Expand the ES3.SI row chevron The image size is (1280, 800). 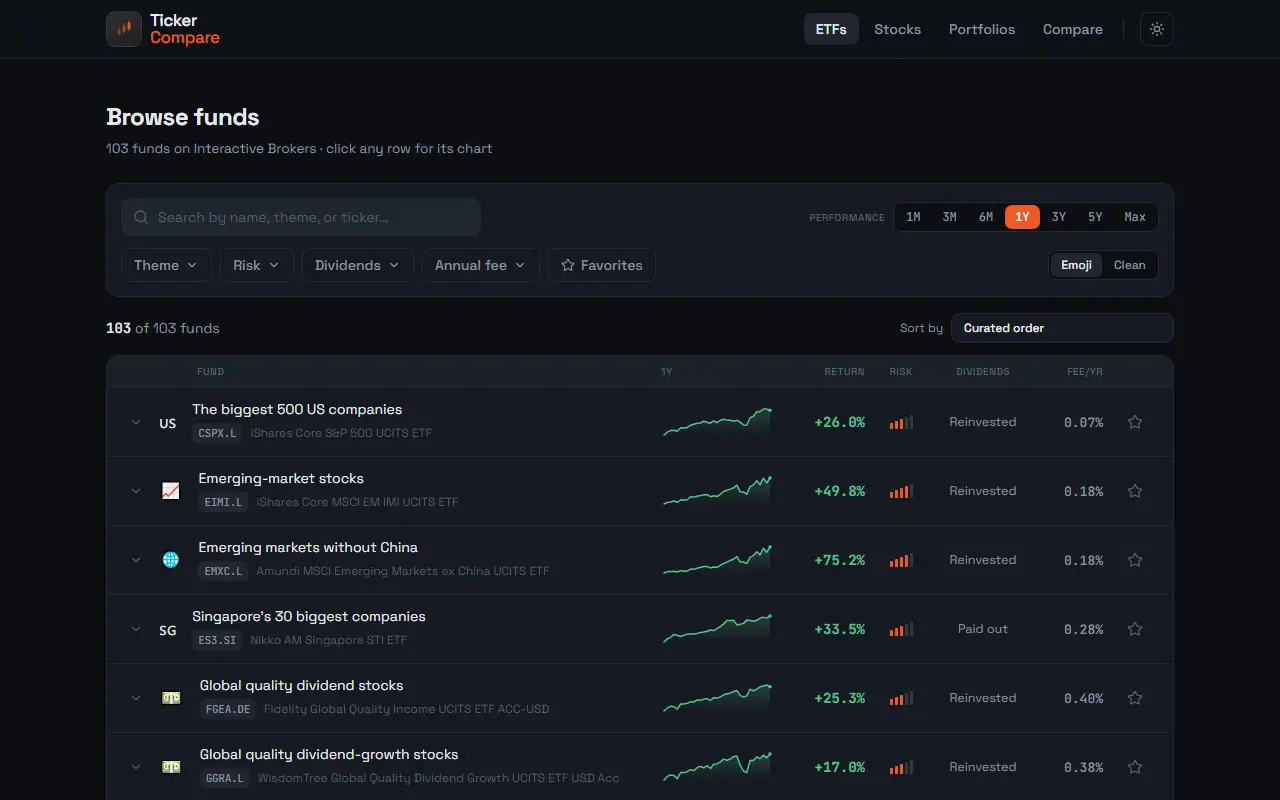coord(136,629)
